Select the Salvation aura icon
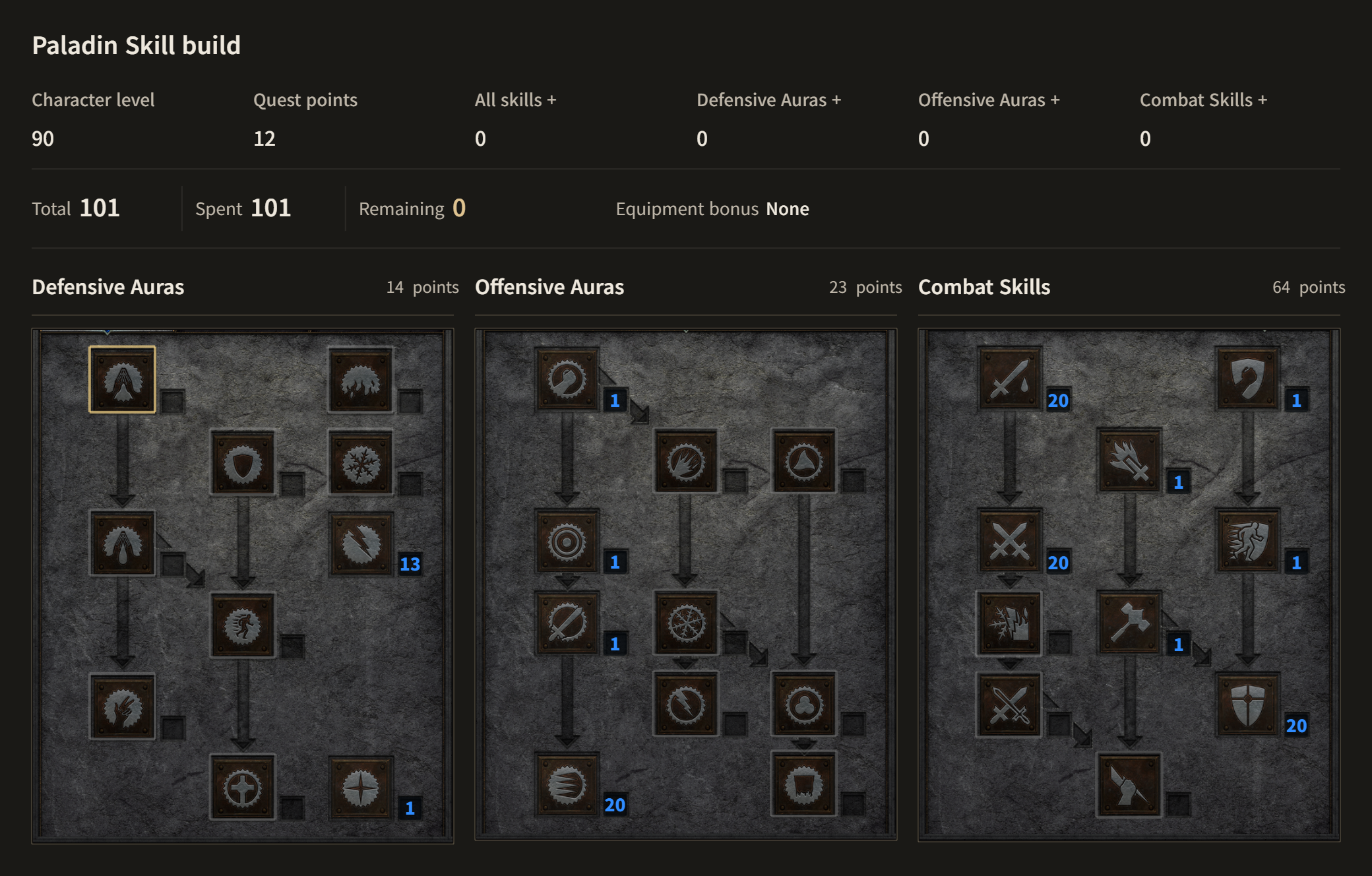Viewport: 1372px width, 876px height. point(361,787)
